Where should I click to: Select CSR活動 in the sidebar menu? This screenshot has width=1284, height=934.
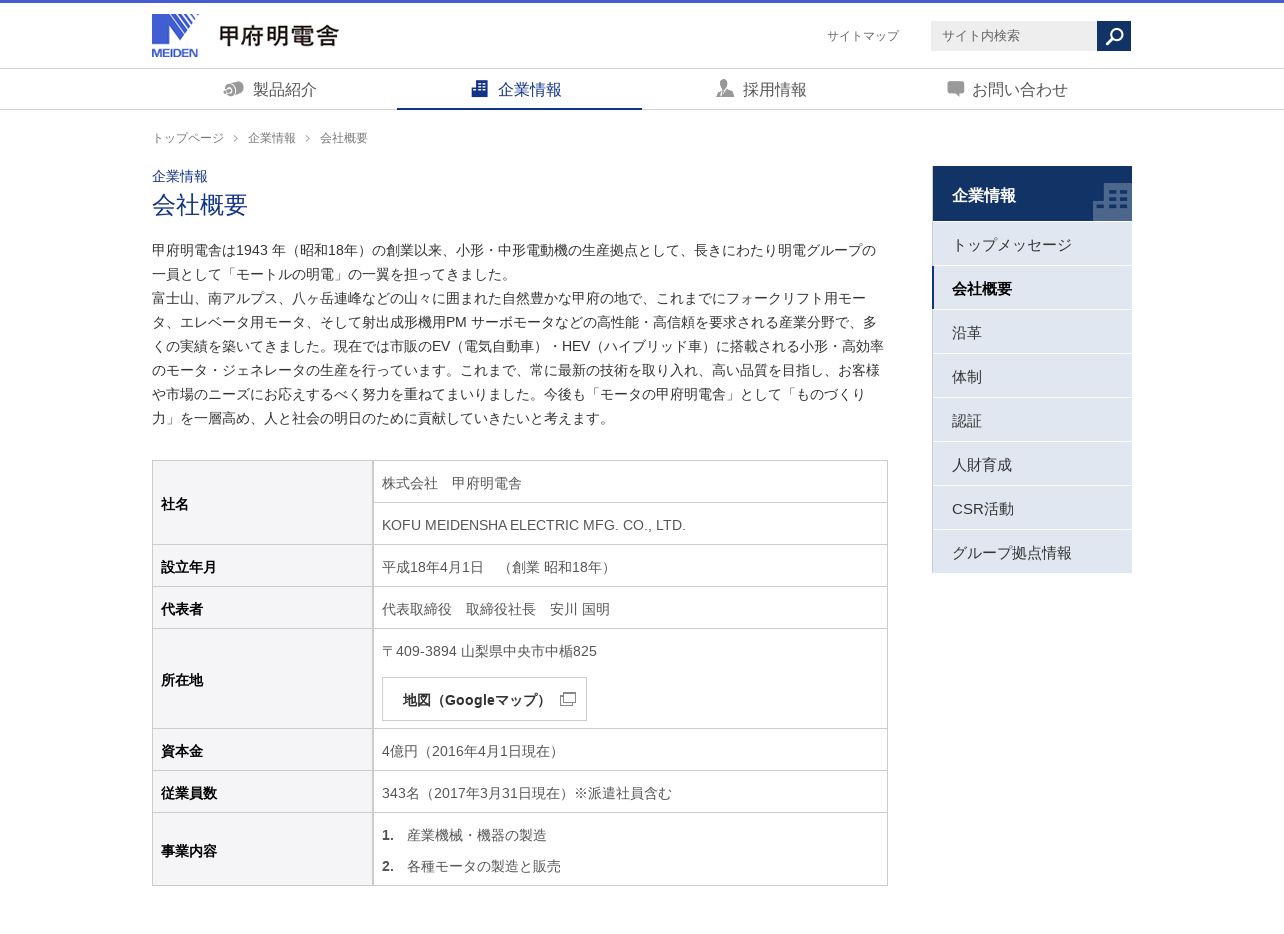click(1032, 508)
